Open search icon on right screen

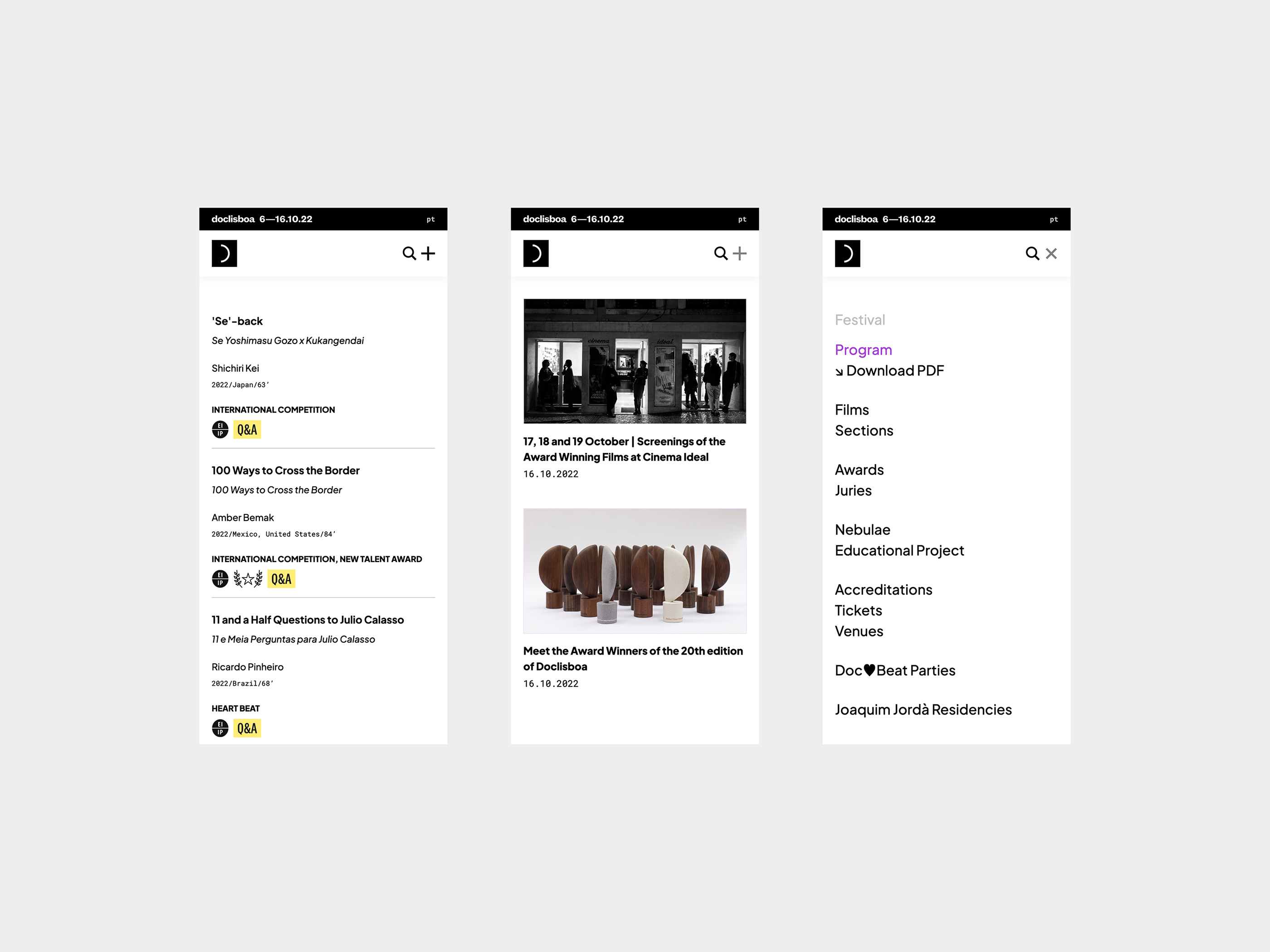pyautogui.click(x=1031, y=253)
